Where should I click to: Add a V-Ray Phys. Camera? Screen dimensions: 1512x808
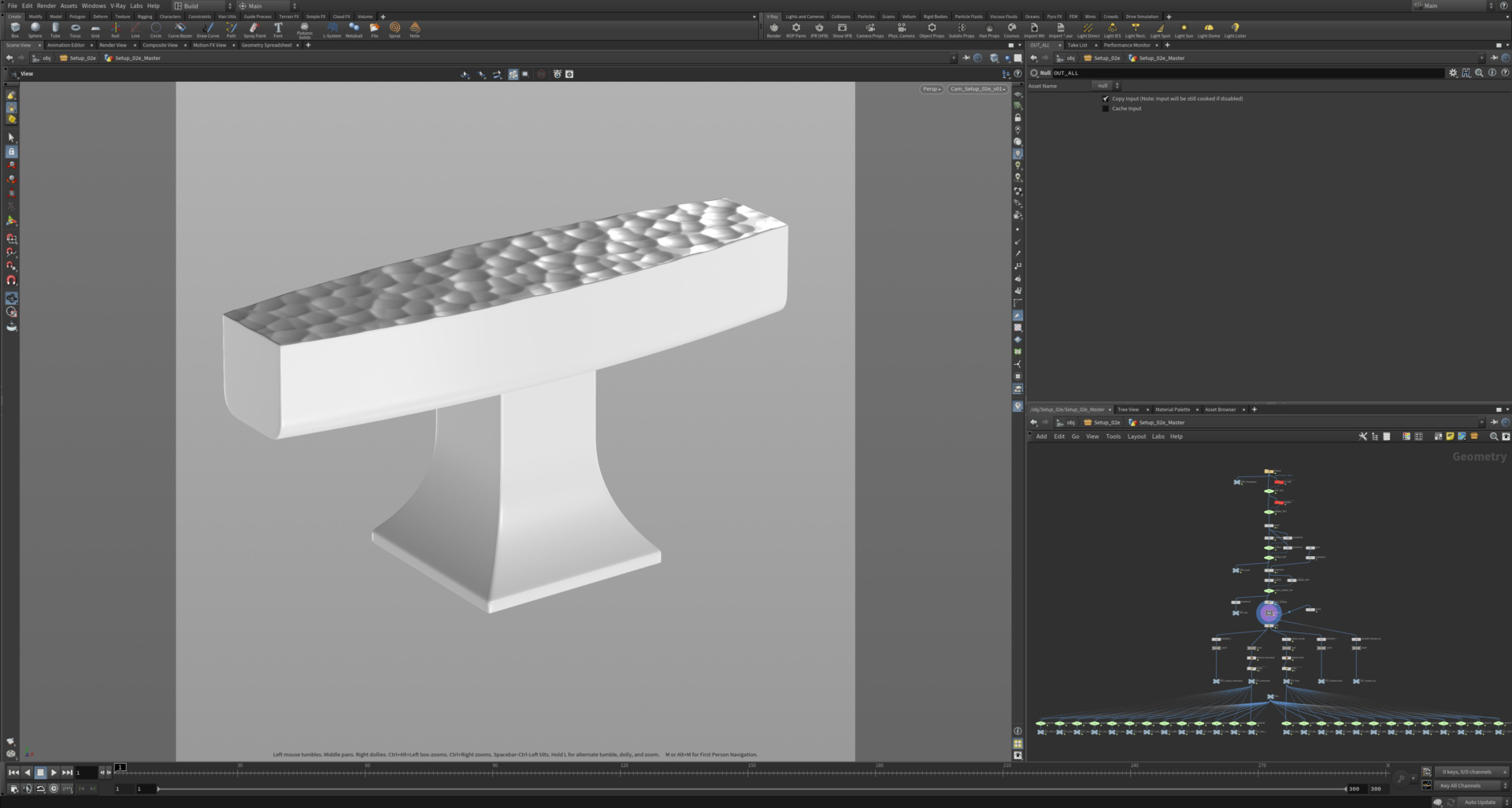[x=902, y=30]
